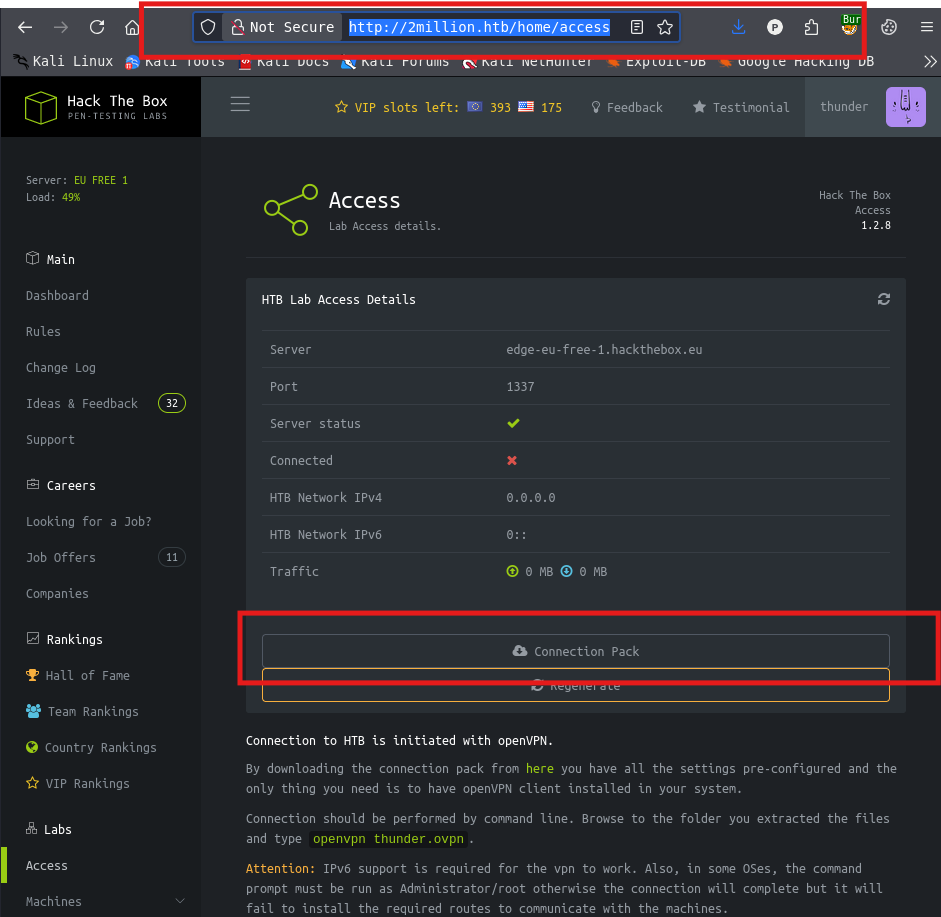Show more bookmarks with the chevron
Image resolution: width=941 pixels, height=917 pixels.
pos(930,61)
